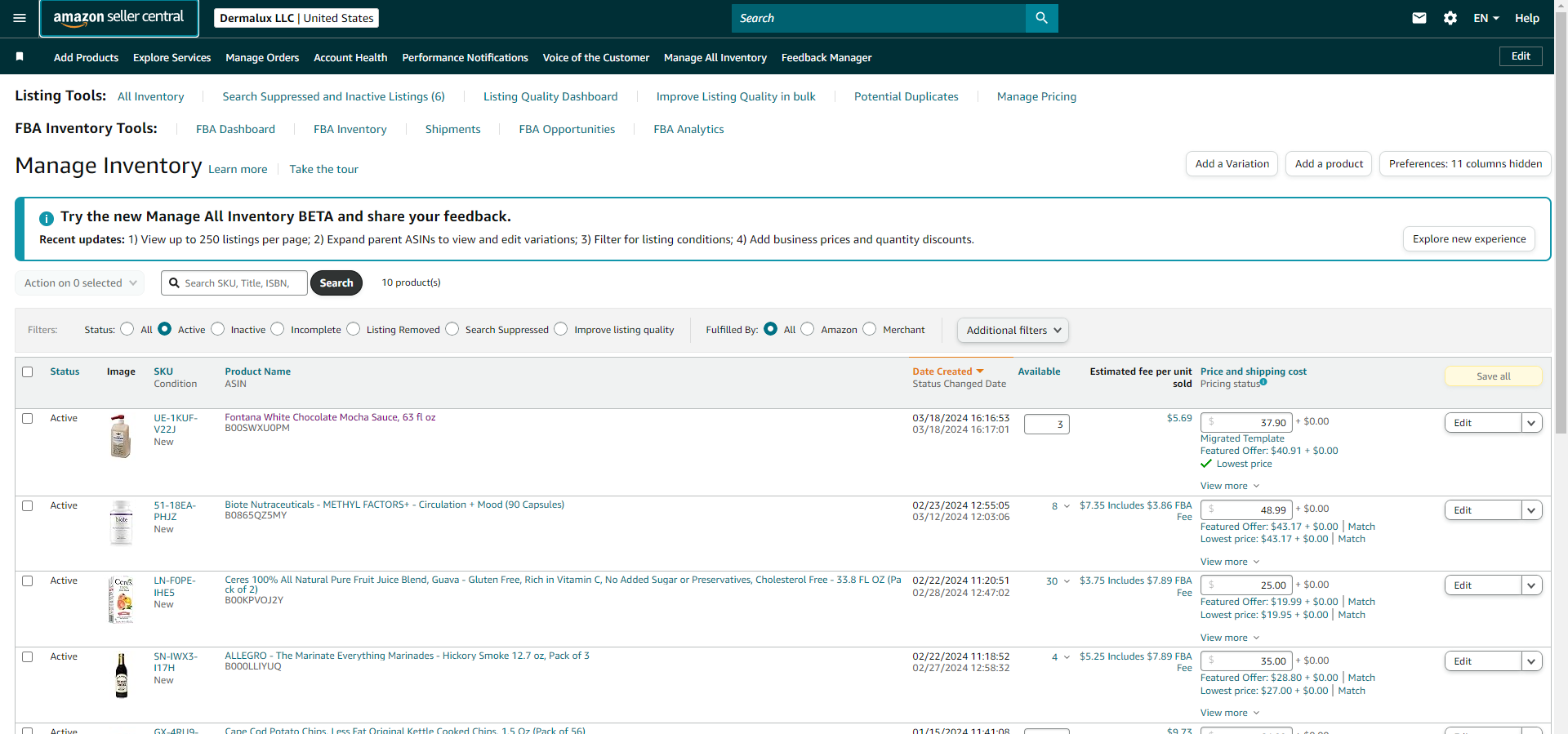Image resolution: width=1568 pixels, height=734 pixels.
Task: Select Listing Removed status filter
Action: [x=353, y=329]
